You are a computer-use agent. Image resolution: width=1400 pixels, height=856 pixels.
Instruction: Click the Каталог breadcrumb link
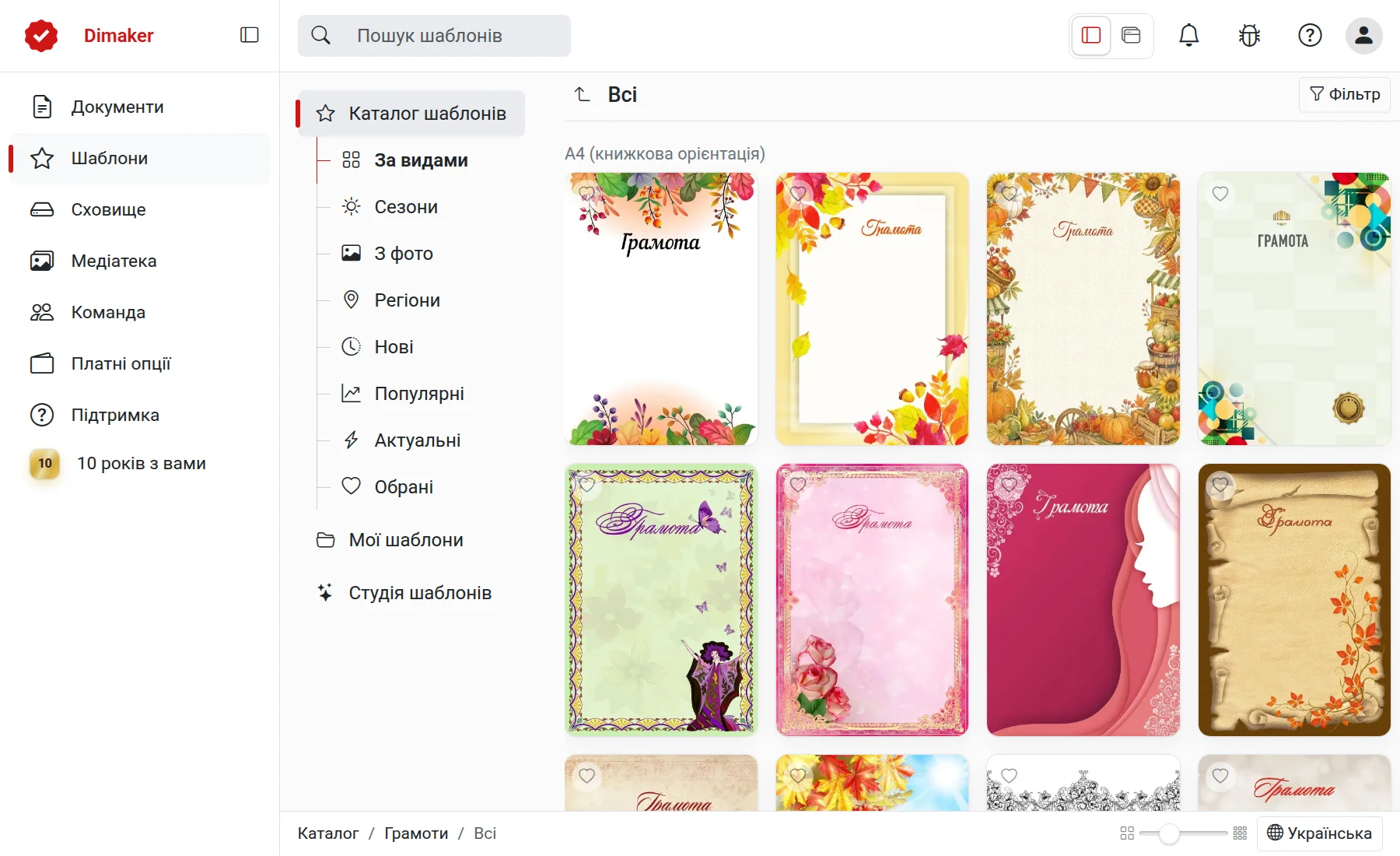328,833
